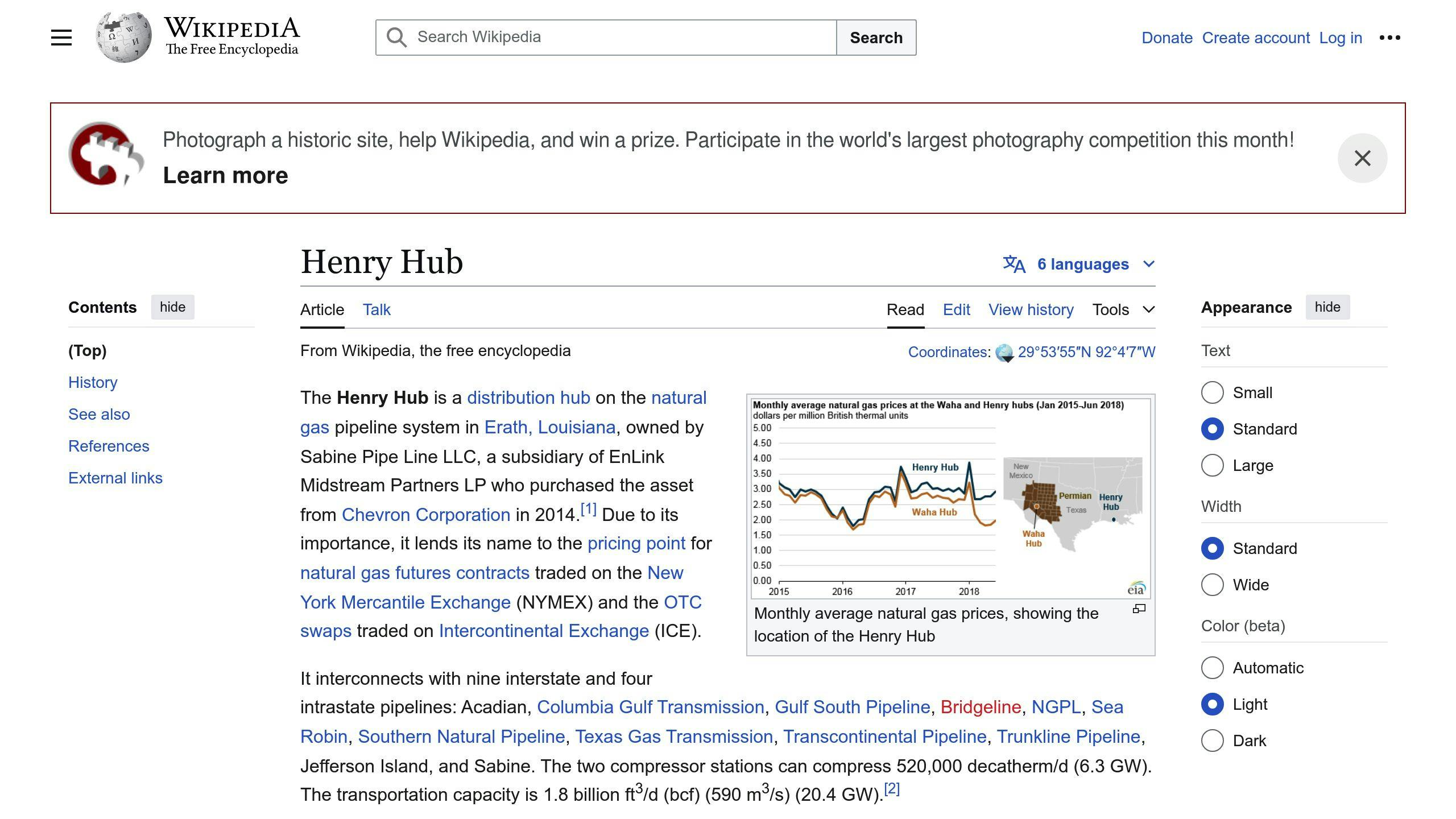Open Texas Gas Transmission link
The width and height of the screenshot is (1456, 819).
tap(674, 737)
